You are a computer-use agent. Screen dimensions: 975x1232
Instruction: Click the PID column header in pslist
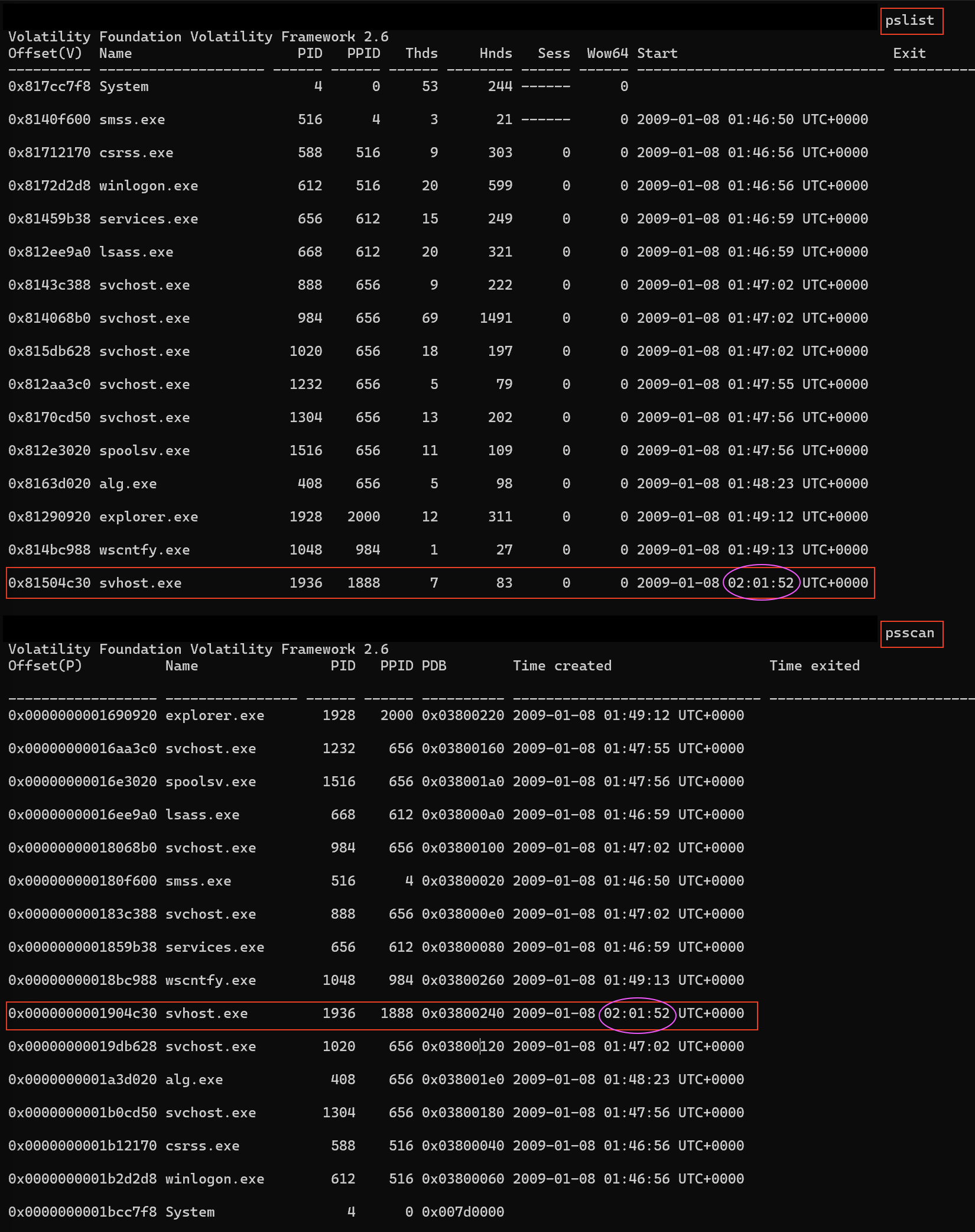pos(310,53)
